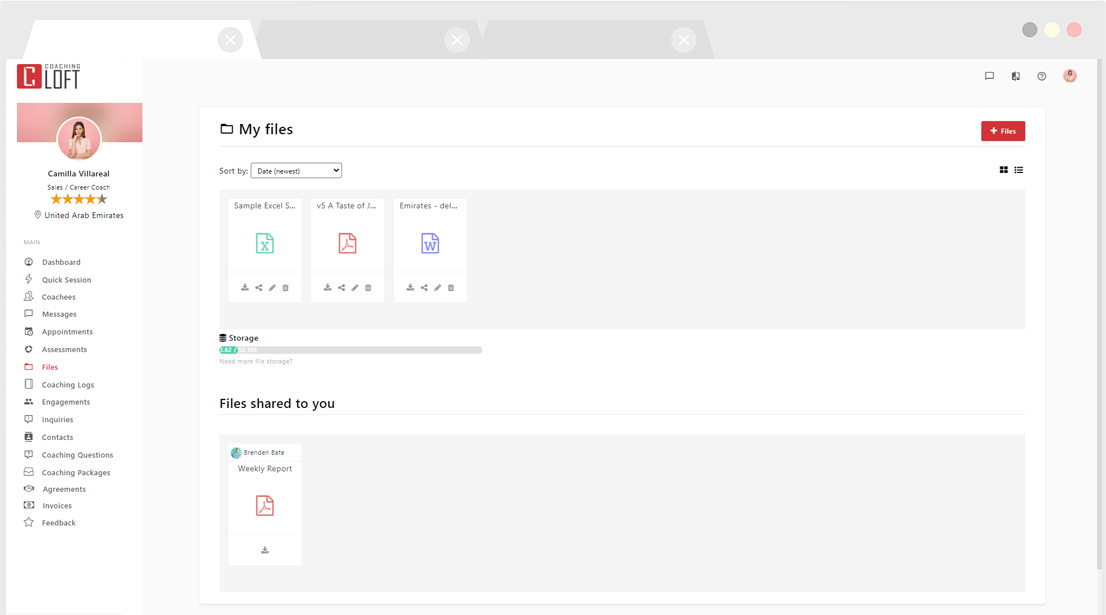Go to Dashboard in sidebar
The width and height of the screenshot is (1106, 615).
[61, 262]
